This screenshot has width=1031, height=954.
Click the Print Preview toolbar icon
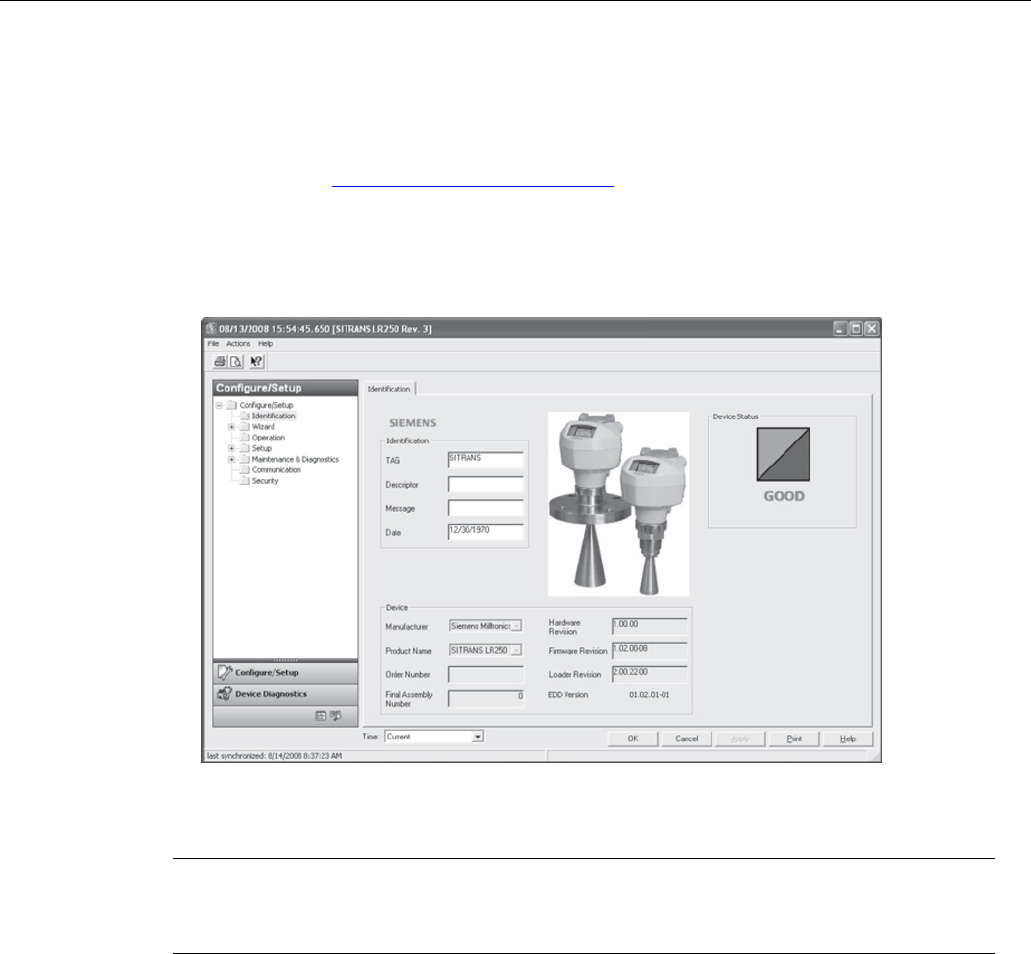click(x=235, y=362)
